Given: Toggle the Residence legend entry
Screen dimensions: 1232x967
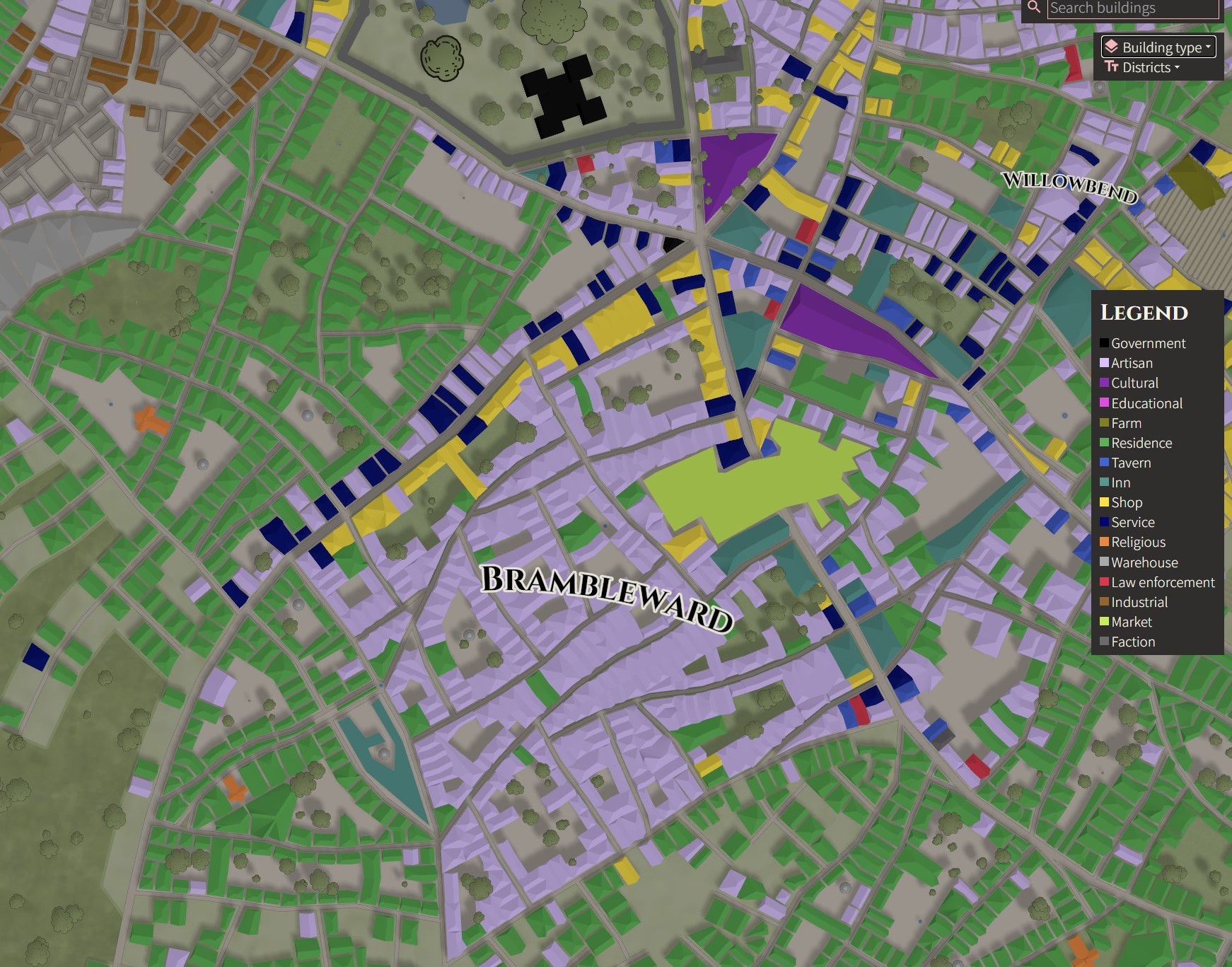Looking at the screenshot, I should point(1141,443).
